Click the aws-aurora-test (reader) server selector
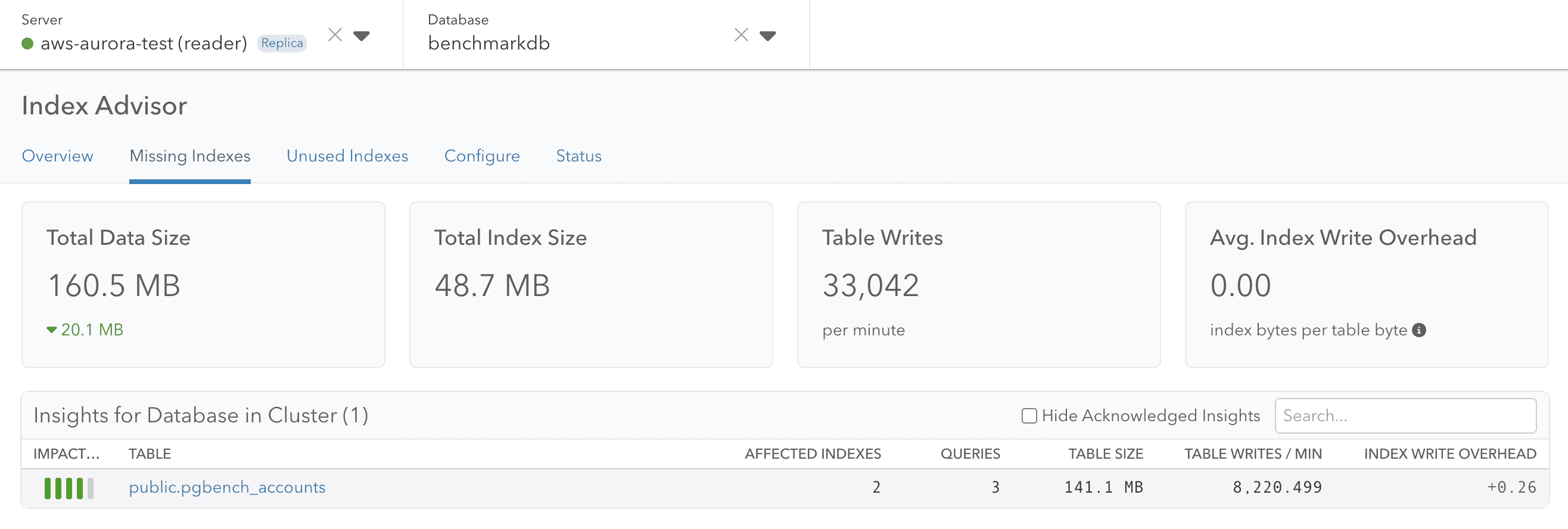 (144, 43)
